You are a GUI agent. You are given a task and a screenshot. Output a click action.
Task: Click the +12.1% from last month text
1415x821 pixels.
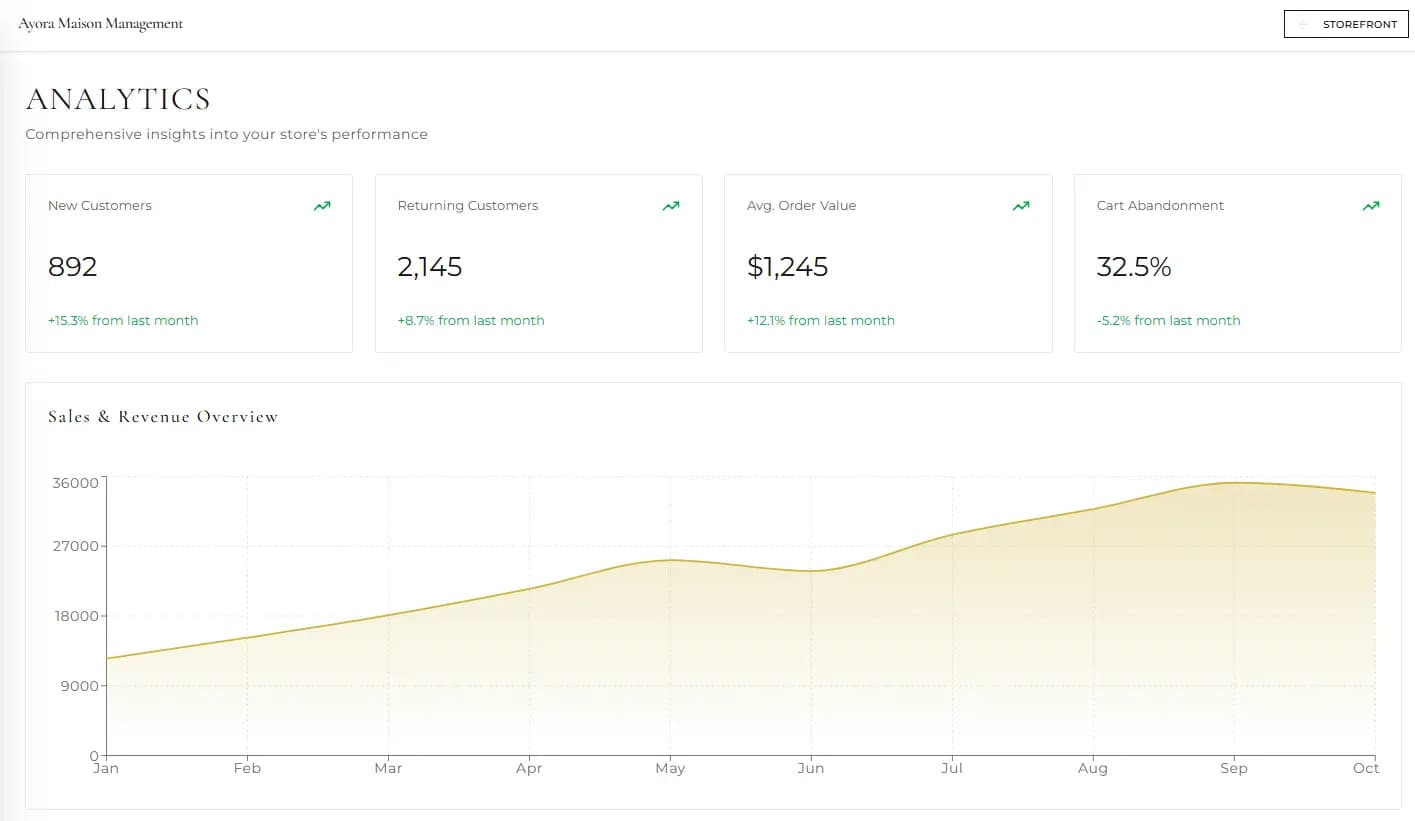pos(821,320)
